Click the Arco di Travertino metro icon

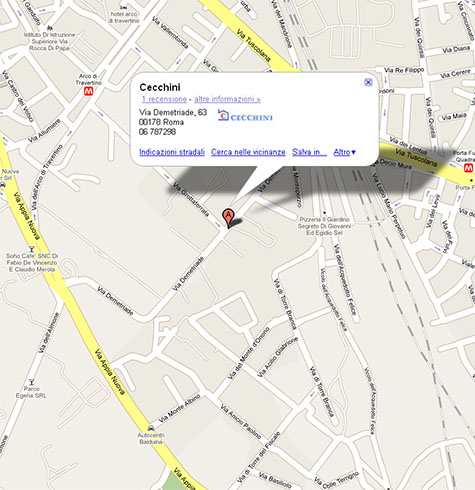click(88, 91)
